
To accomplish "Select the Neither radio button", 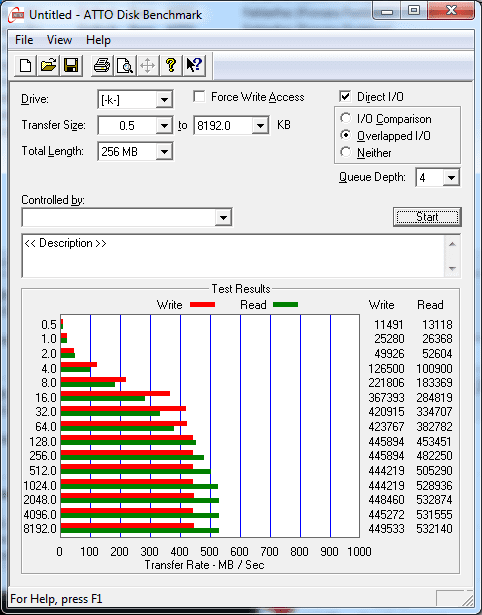I will click(346, 153).
